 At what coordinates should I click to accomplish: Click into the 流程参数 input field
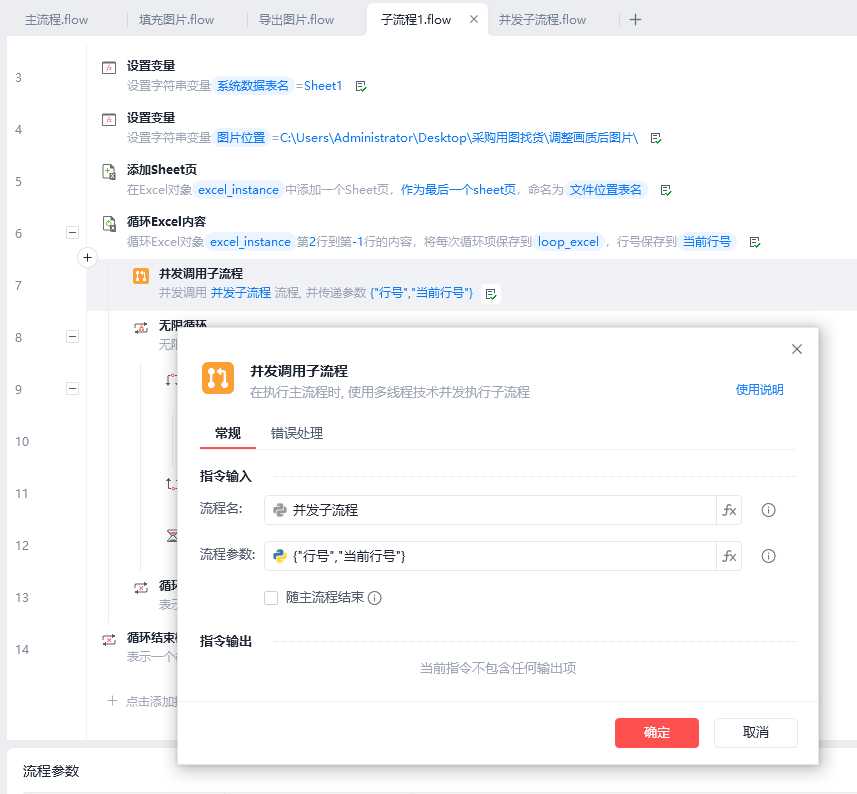(490, 556)
